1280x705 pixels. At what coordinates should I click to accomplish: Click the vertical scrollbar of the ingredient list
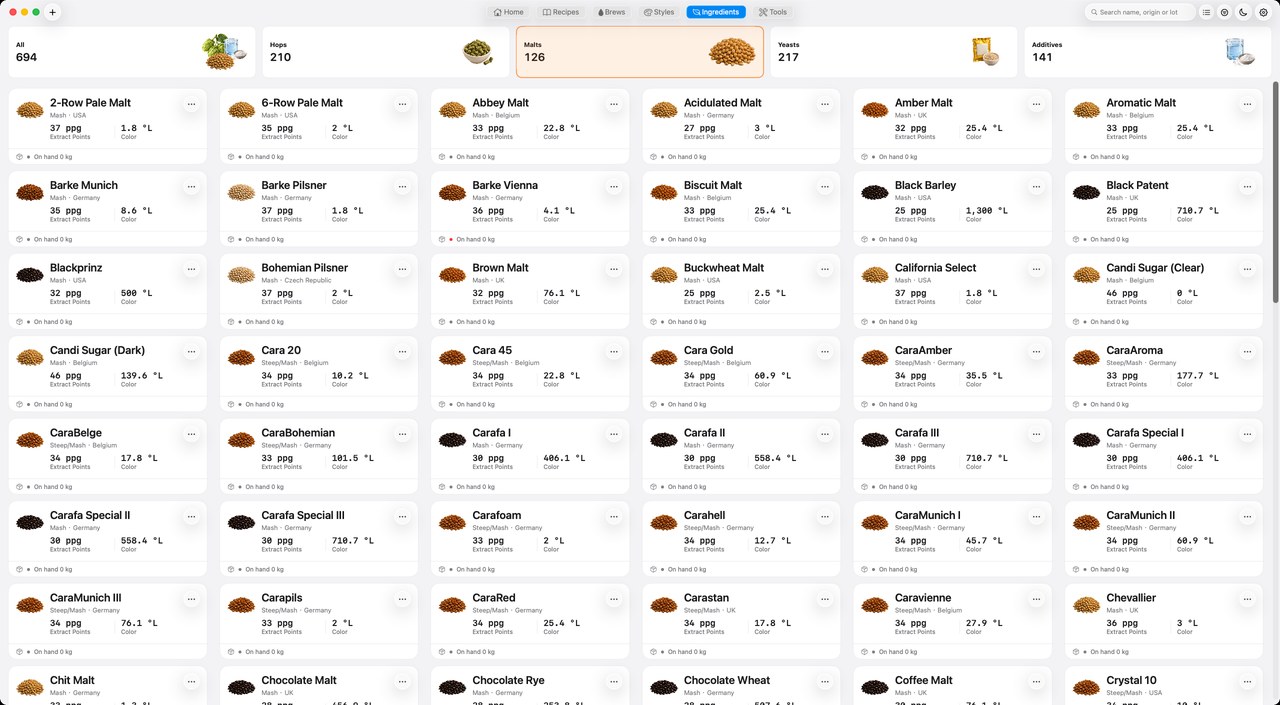pos(1275,190)
